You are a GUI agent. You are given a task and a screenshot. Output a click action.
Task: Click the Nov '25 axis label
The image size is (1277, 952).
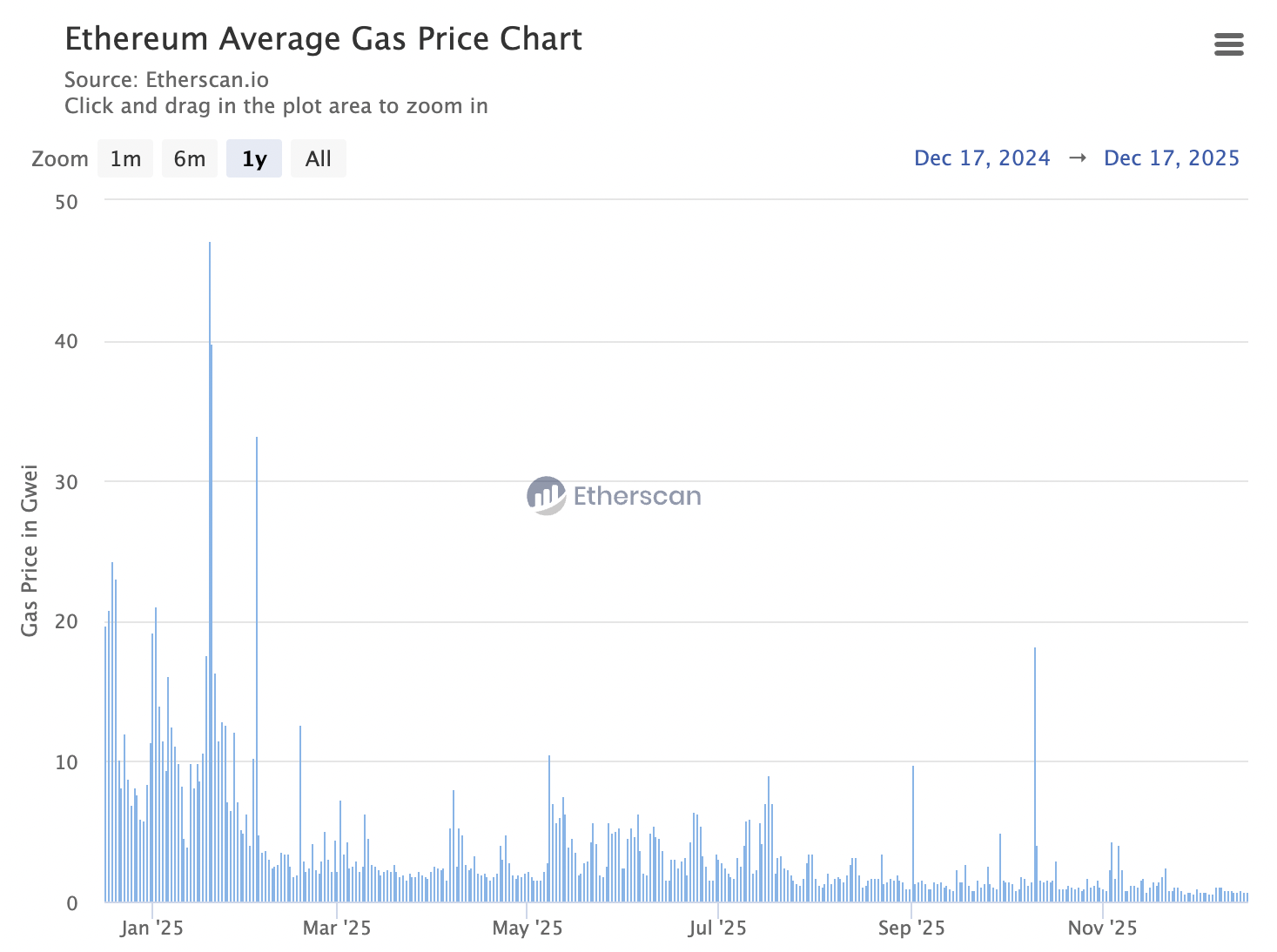click(x=1102, y=928)
